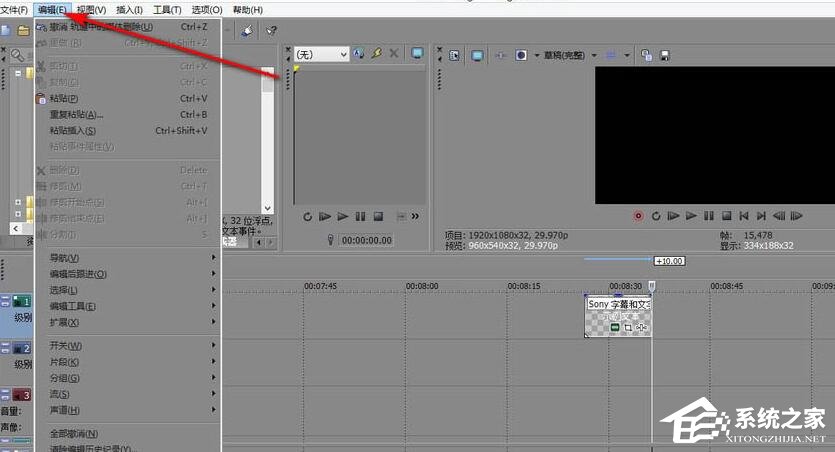Expand the 扩展(X) submenu
The height and width of the screenshot is (452, 835).
point(127,322)
